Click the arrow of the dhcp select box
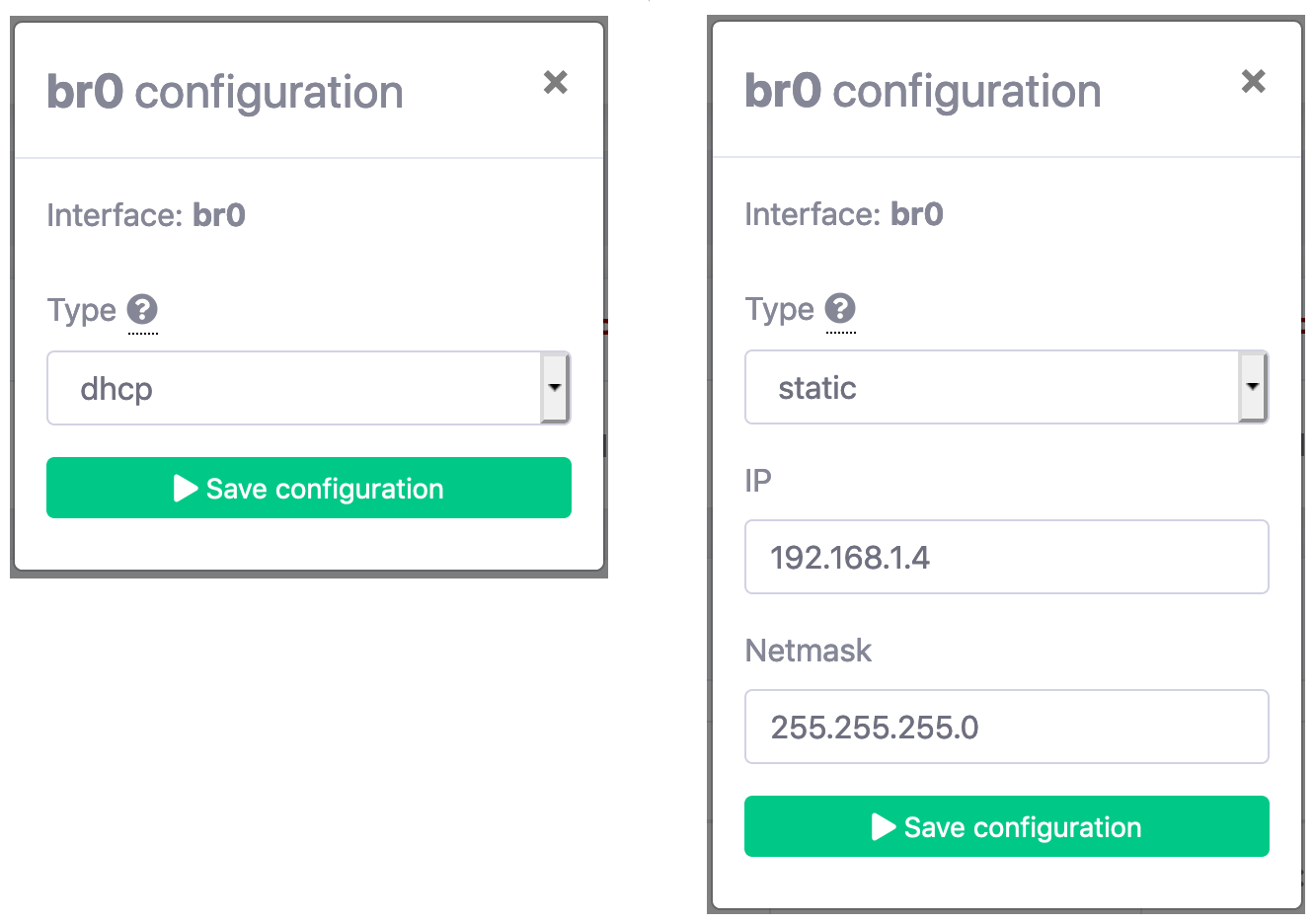Viewport: 1315px width, 924px height. click(x=555, y=388)
